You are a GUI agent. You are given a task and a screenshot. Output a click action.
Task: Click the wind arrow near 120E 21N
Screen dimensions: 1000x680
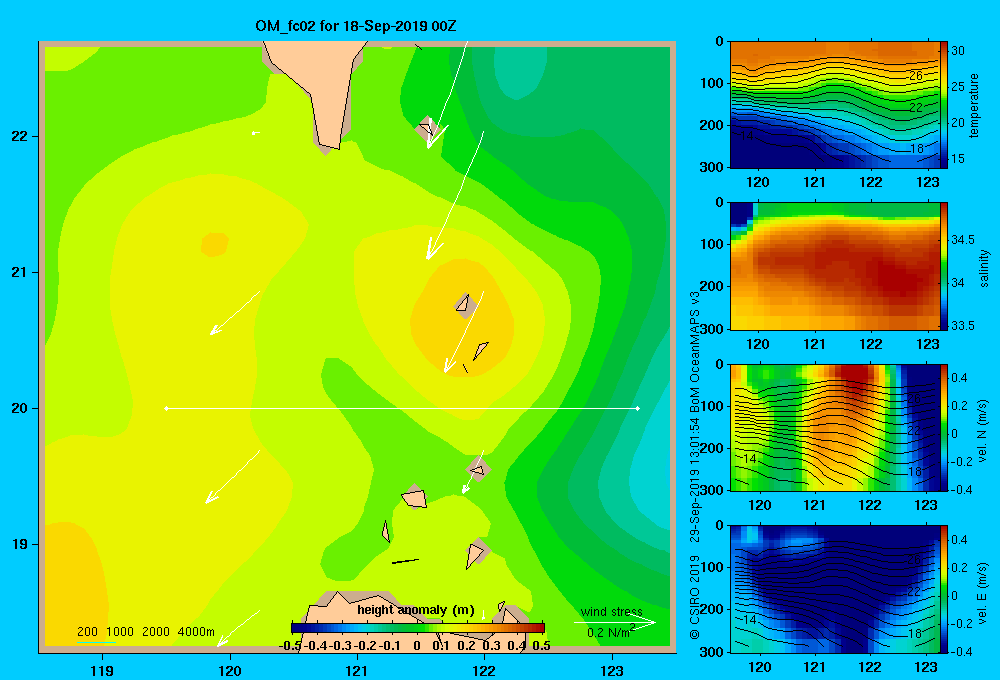pyautogui.click(x=235, y=313)
